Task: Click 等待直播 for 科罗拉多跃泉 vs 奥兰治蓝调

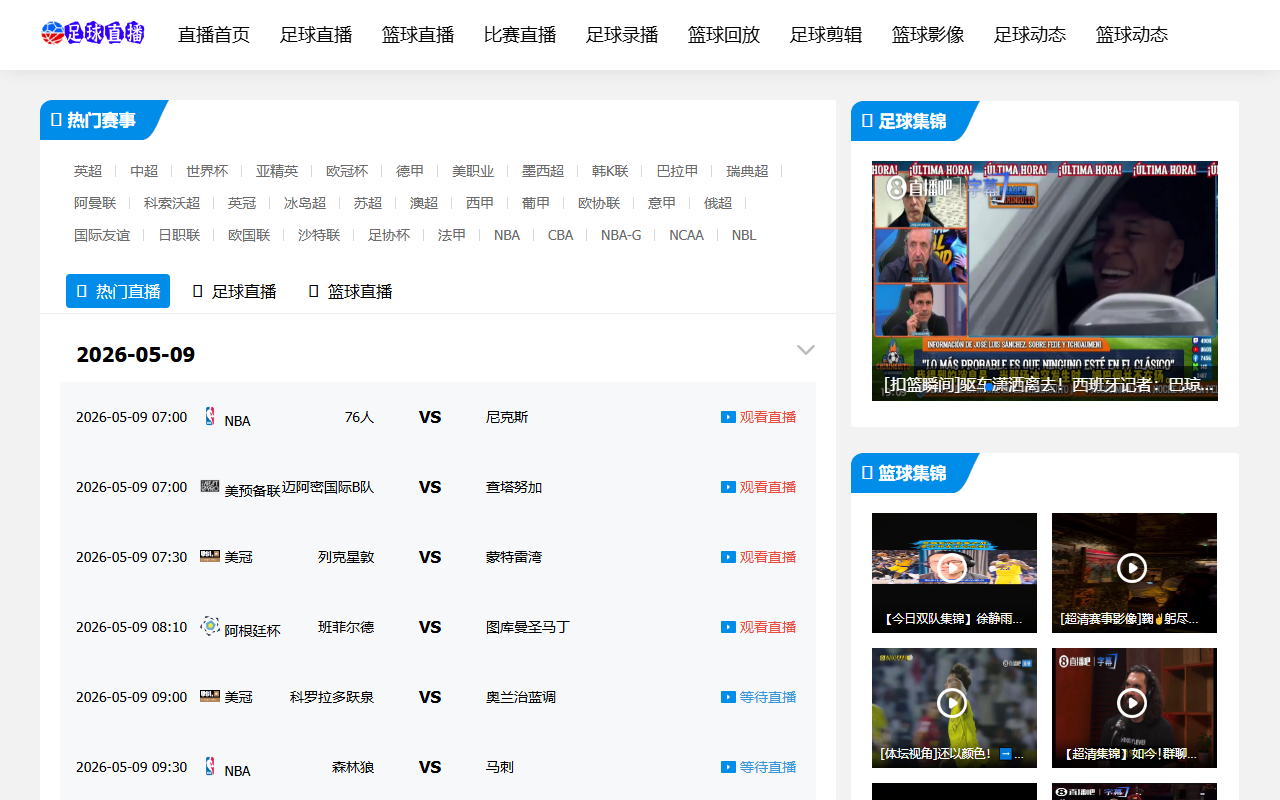Action: [x=768, y=697]
